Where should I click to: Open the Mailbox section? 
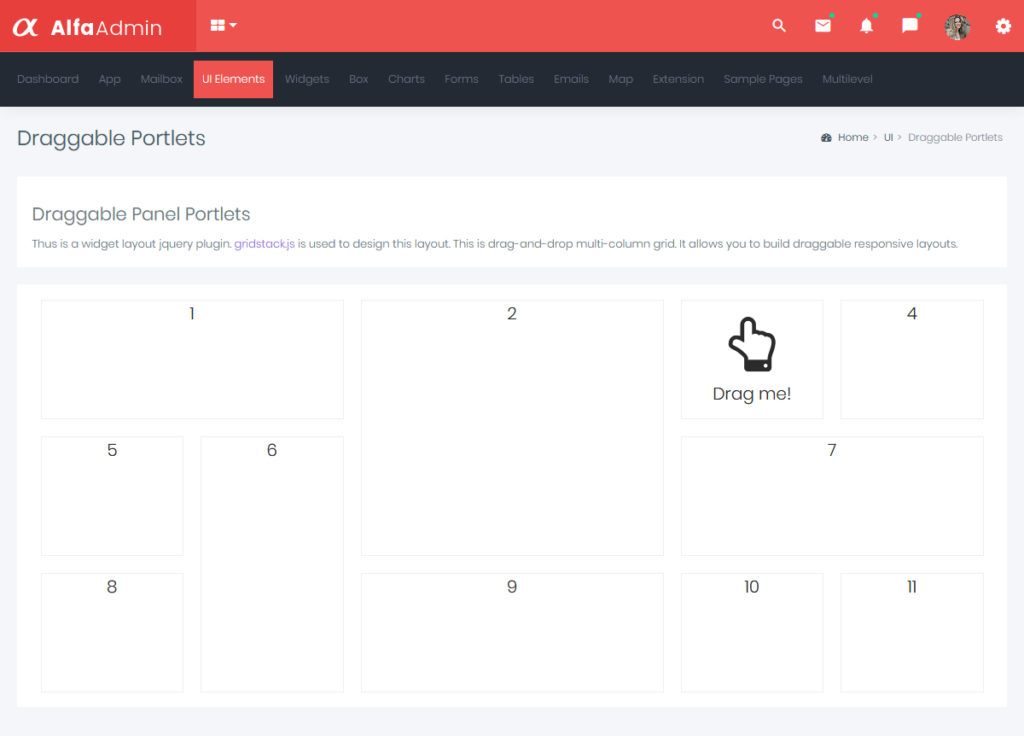161,79
